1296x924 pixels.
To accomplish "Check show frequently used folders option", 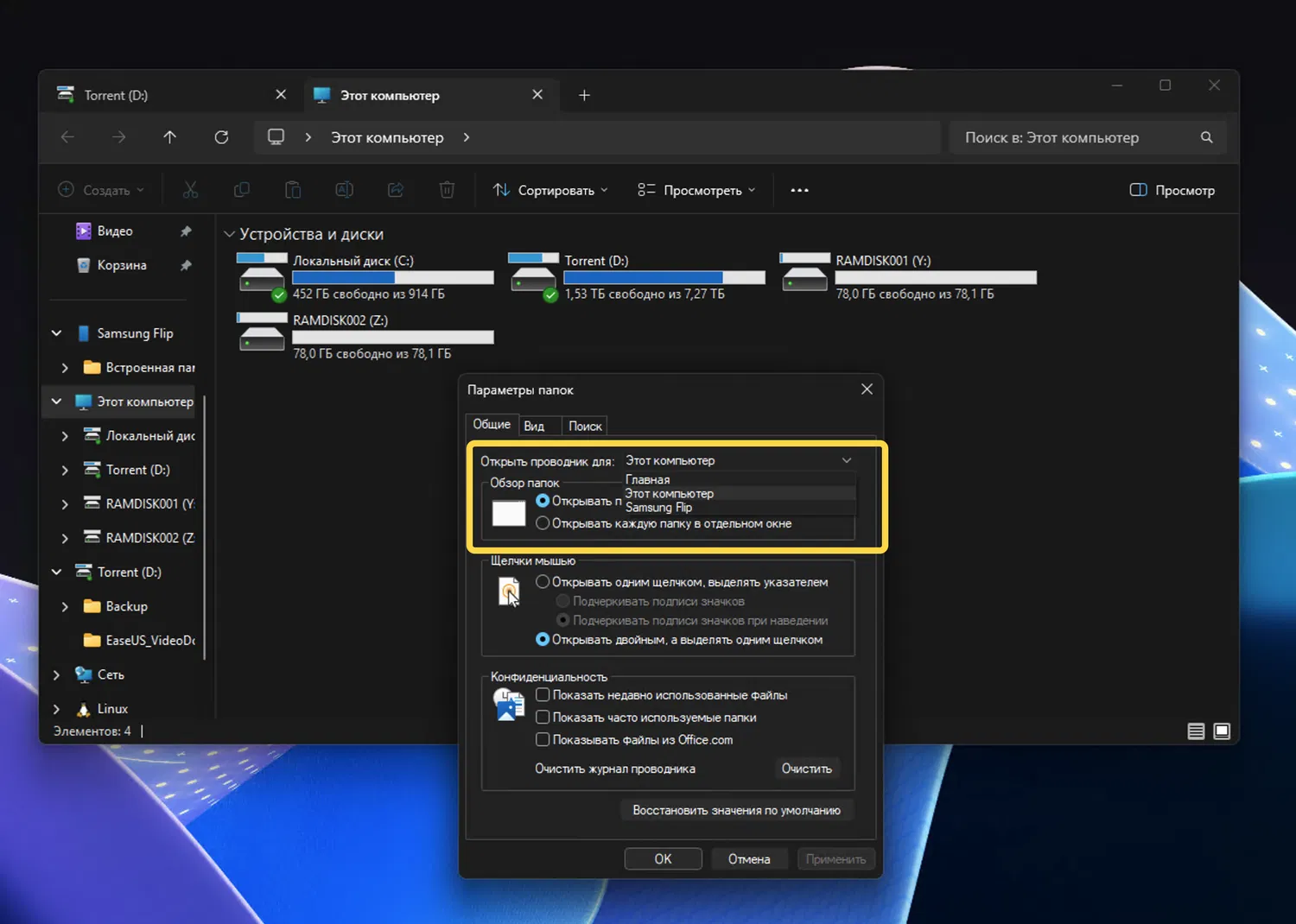I will [543, 718].
